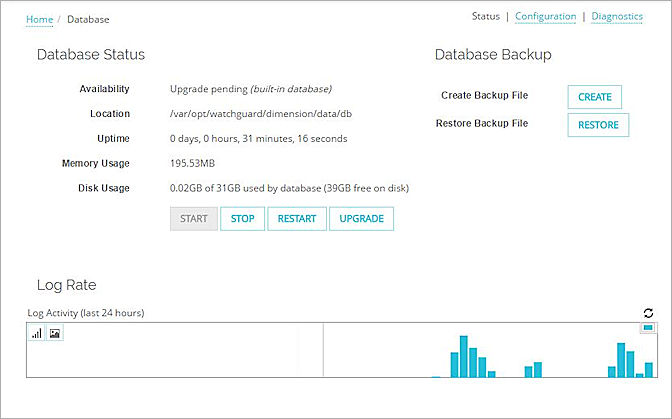The image size is (672, 419).
Task: Go to the Home breadcrumb link
Action: coord(39,19)
